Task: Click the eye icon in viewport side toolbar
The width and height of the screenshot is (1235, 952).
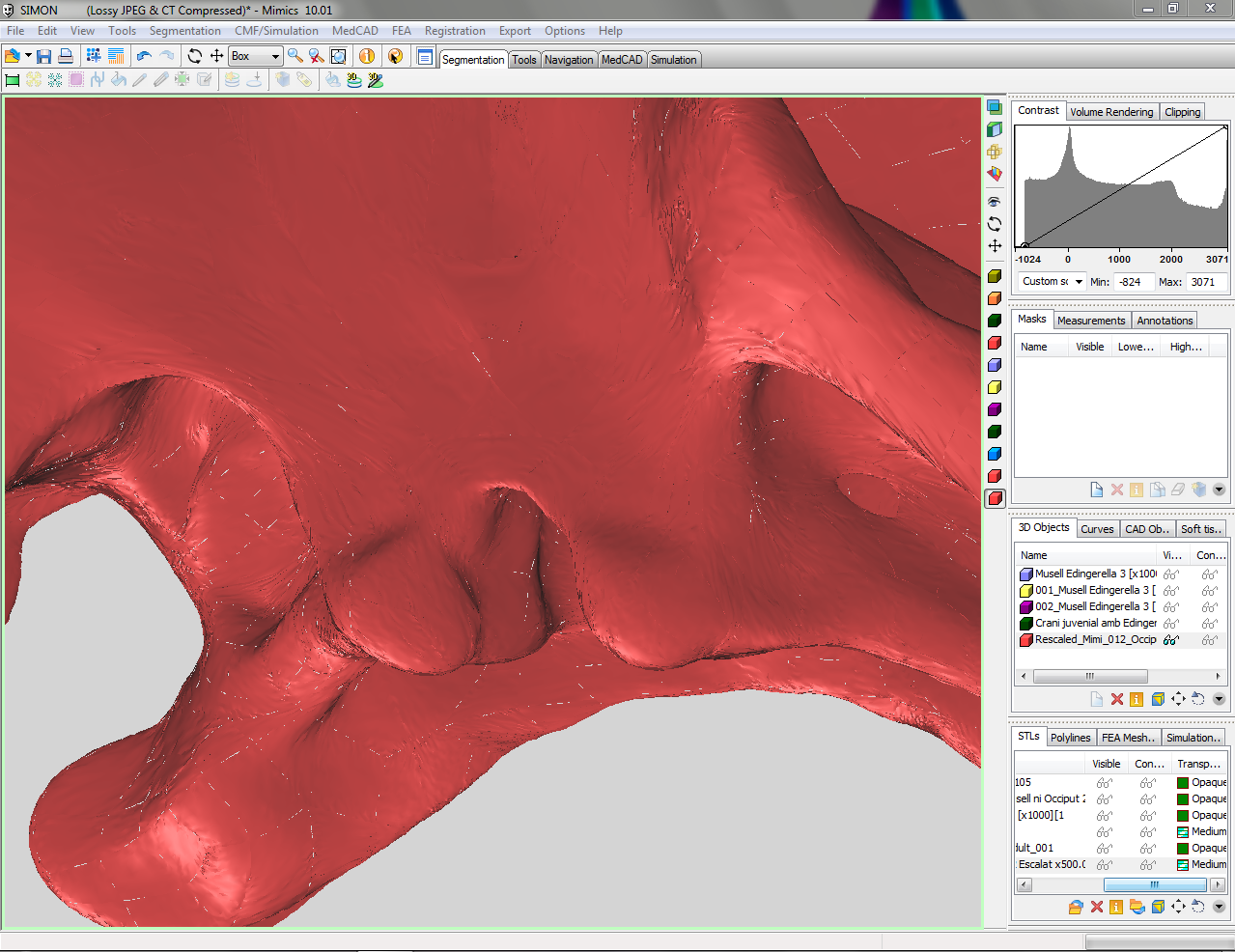Action: click(995, 202)
